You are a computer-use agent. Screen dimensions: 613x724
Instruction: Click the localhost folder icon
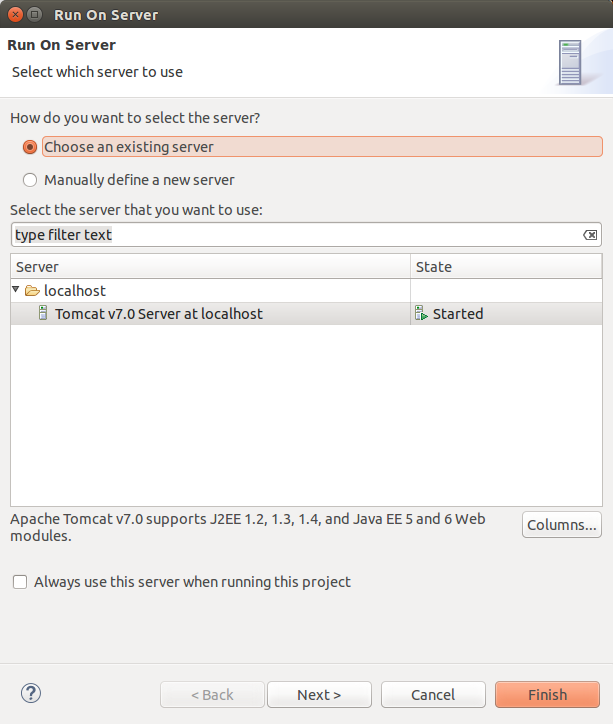(32, 290)
